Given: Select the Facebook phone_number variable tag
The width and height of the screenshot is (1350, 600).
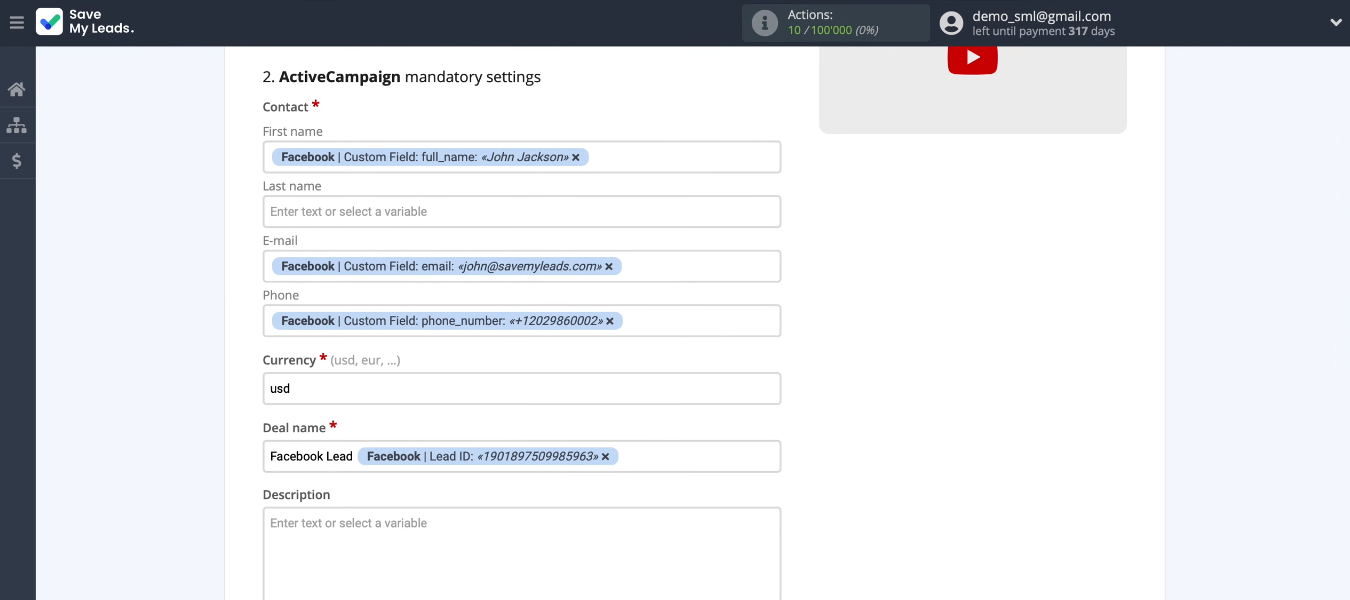Looking at the screenshot, I should 447,321.
